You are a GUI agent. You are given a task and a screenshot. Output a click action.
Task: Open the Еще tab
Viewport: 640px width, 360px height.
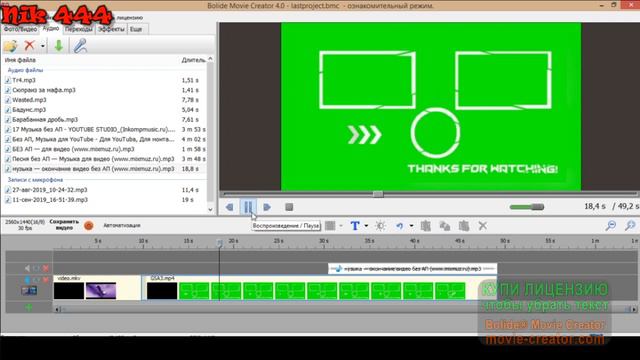click(136, 29)
